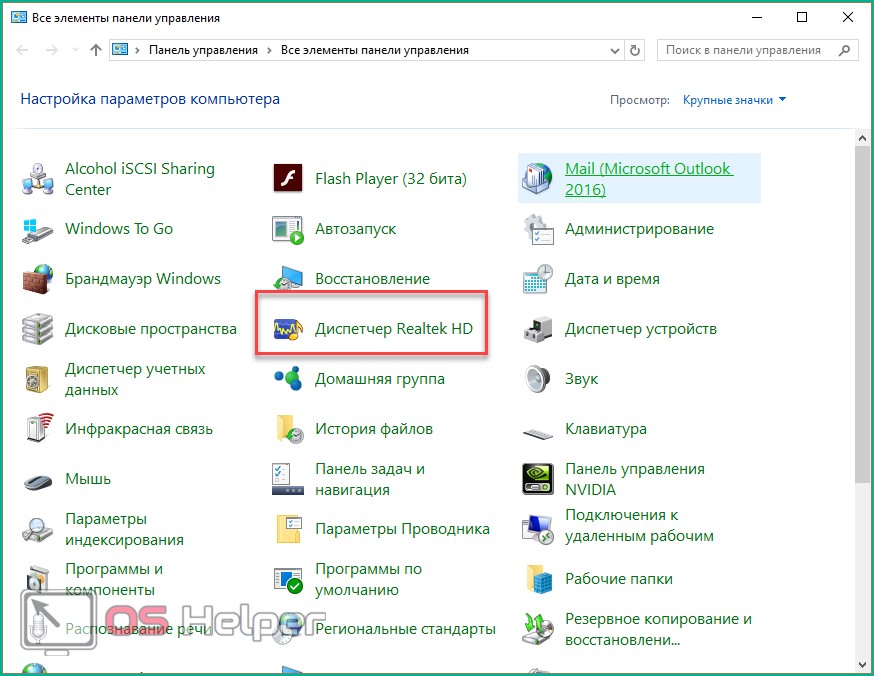Open Alcohol iSCSI Sharing Center icon

[37, 179]
